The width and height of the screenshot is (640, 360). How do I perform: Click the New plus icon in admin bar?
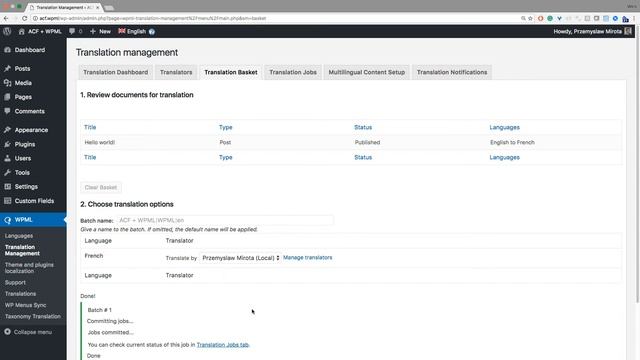(93, 31)
